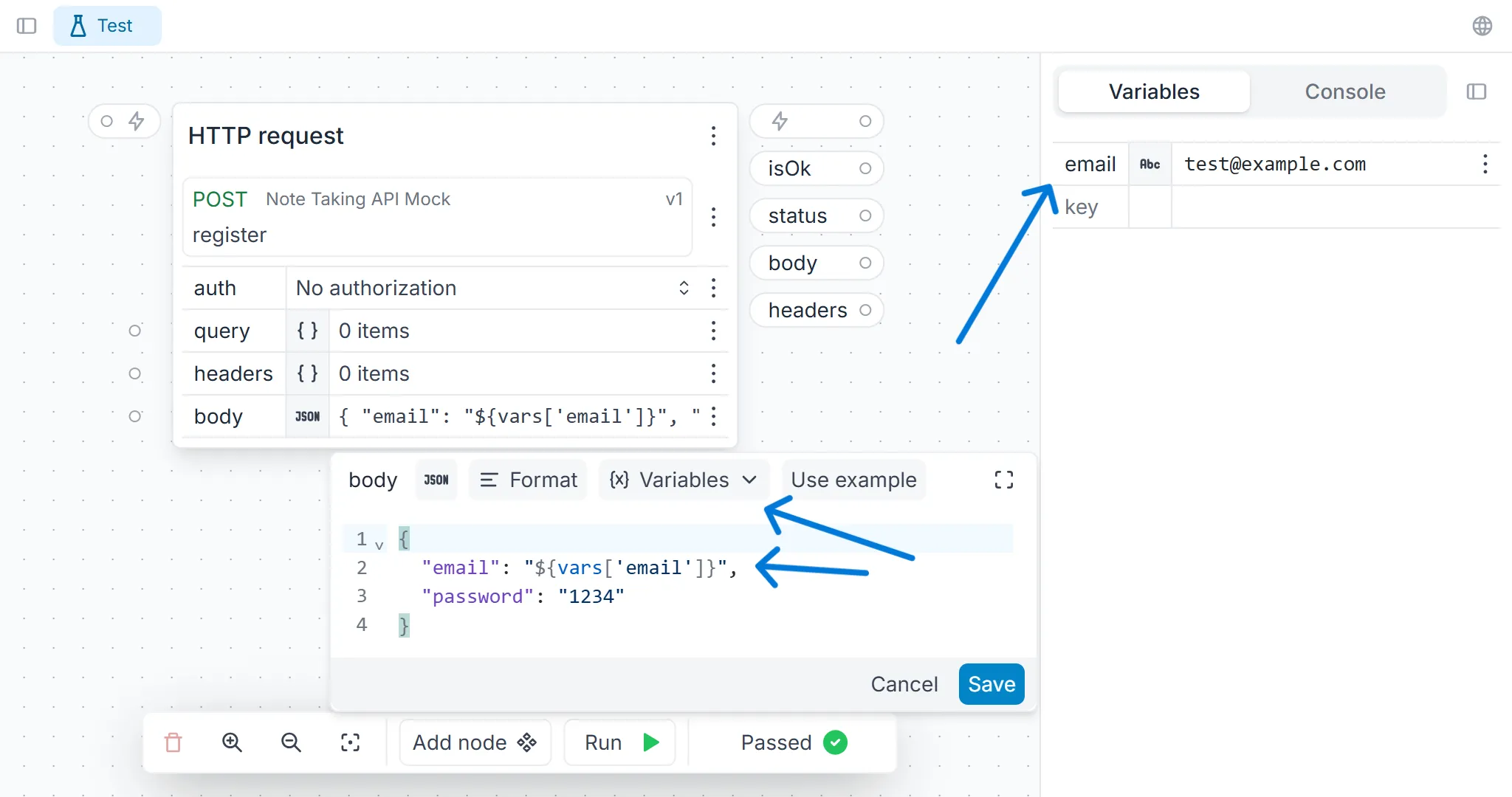The width and height of the screenshot is (1512, 797).
Task: Click the "email" line in code editor
Action: tap(579, 567)
